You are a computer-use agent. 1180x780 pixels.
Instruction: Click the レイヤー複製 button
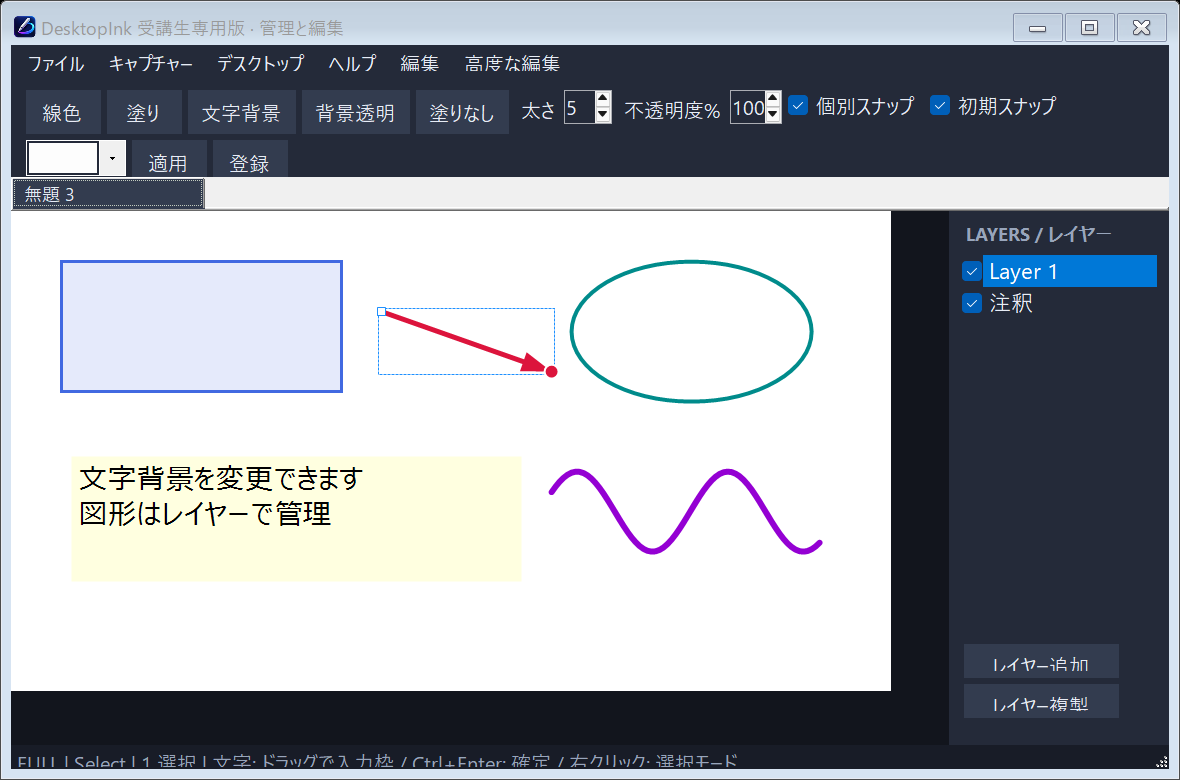pyautogui.click(x=1041, y=701)
